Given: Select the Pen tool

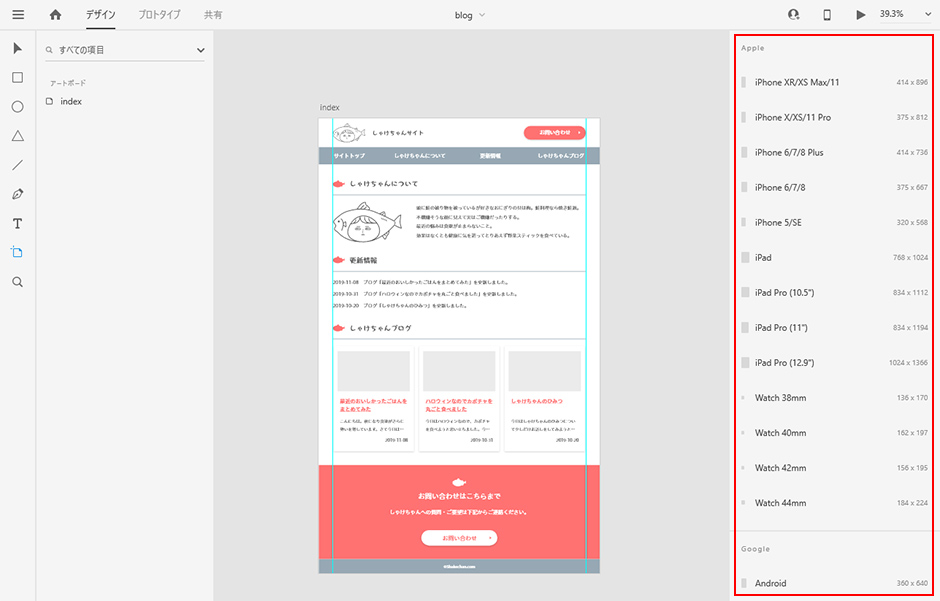Looking at the screenshot, I should (x=17, y=194).
